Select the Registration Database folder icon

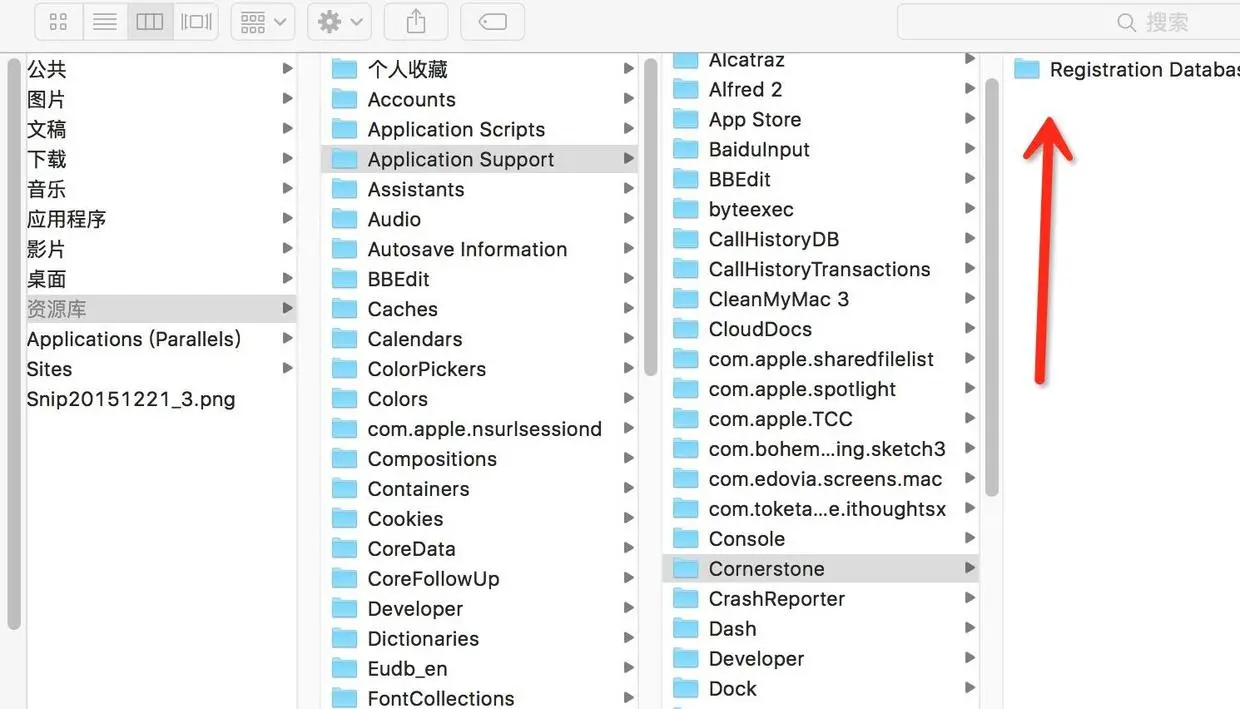click(1027, 69)
